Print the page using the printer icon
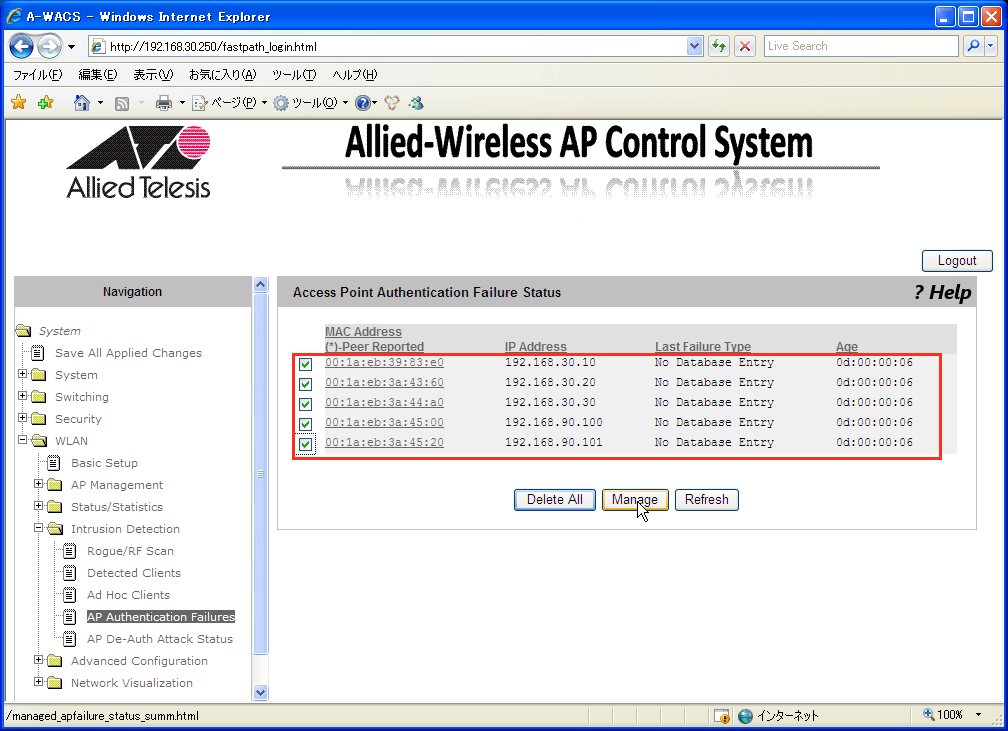Image resolution: width=1008 pixels, height=731 pixels. point(164,103)
